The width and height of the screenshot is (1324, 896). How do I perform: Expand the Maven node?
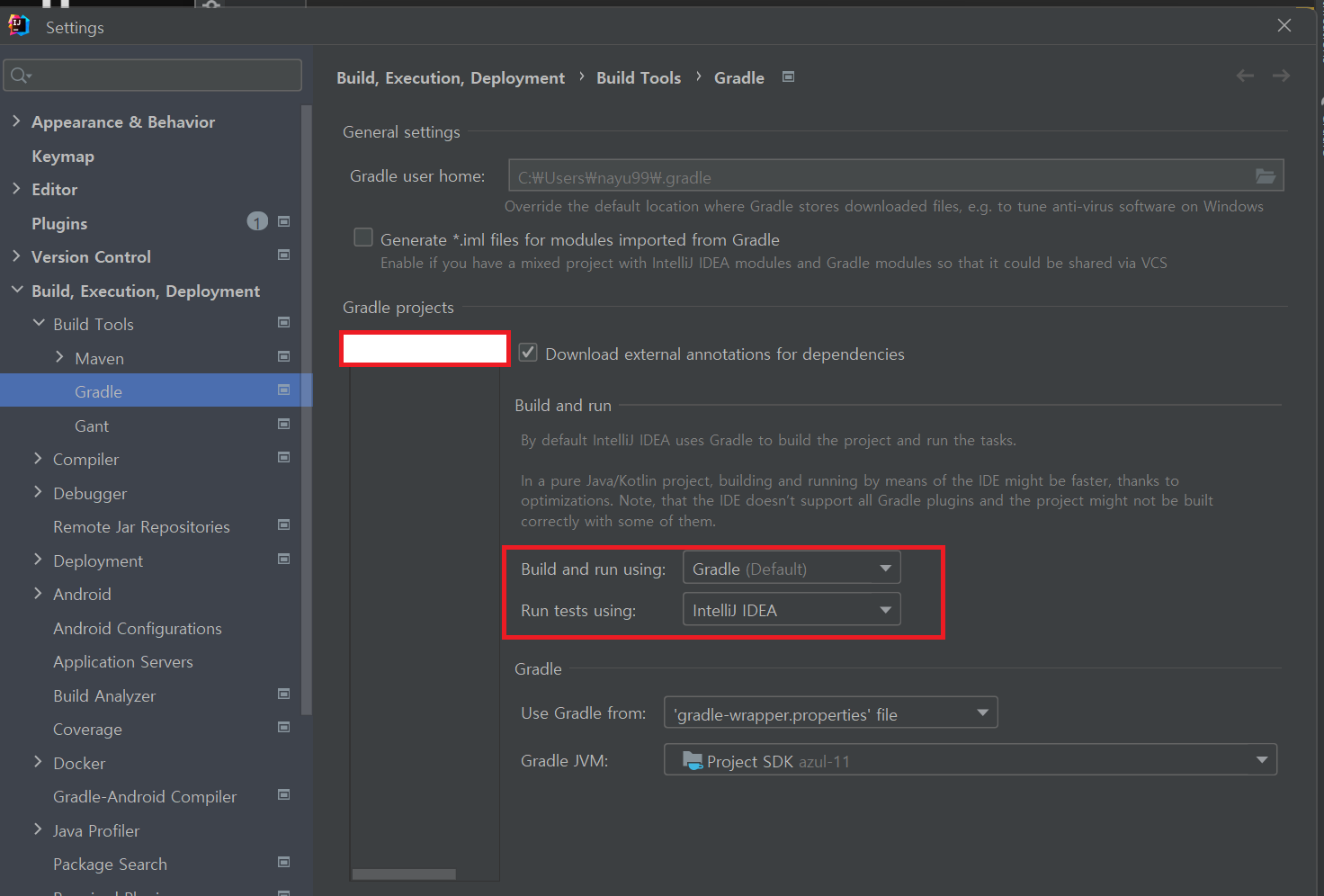pos(59,357)
